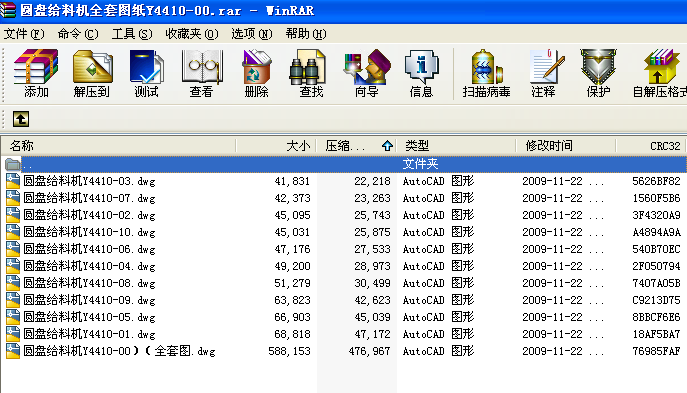Click file icon of Y4410-03.dwg
The width and height of the screenshot is (687, 393).
(13, 181)
